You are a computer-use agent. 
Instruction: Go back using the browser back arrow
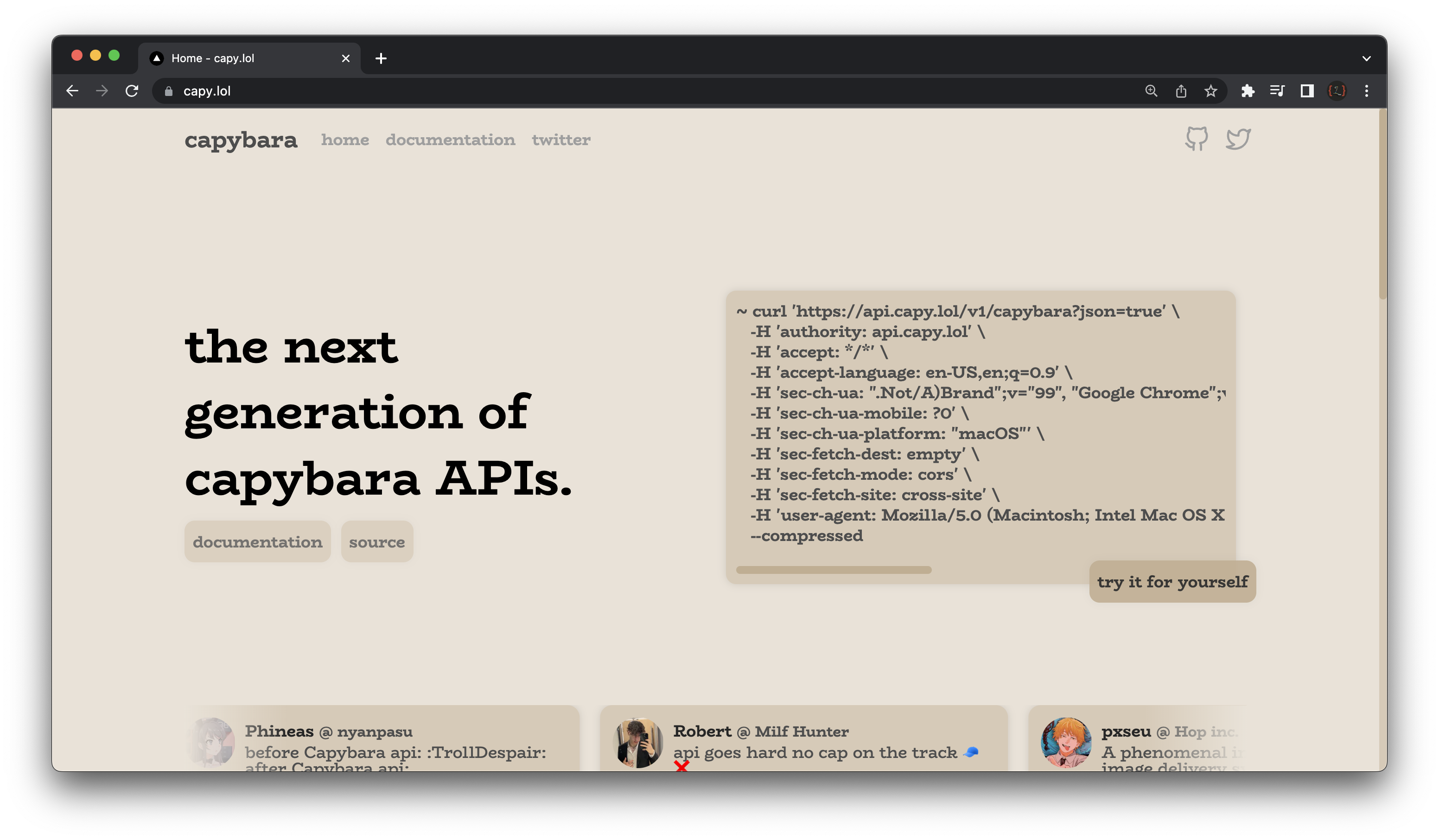click(72, 91)
